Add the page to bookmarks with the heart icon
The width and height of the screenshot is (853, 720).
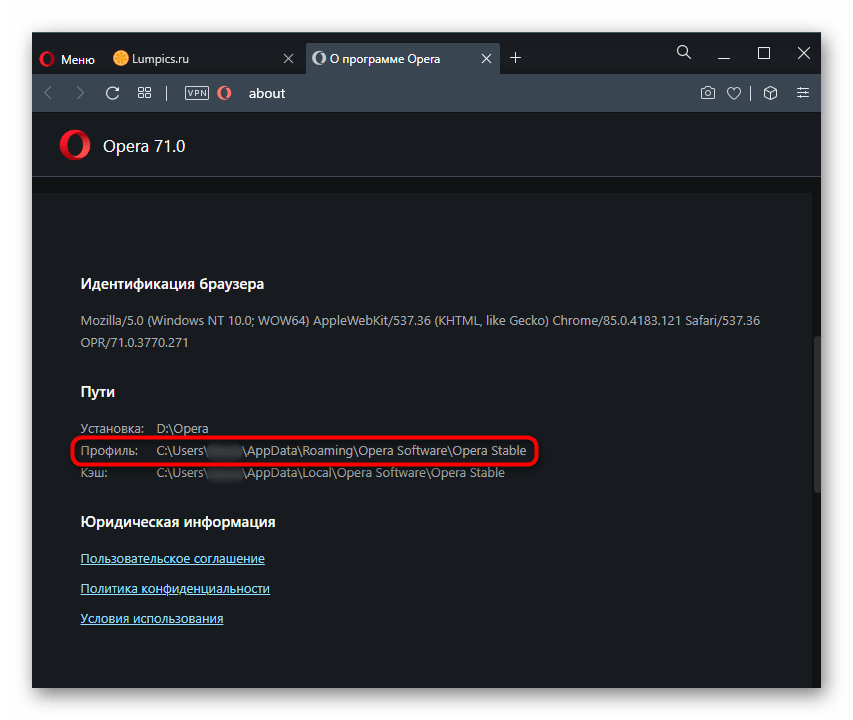click(x=734, y=94)
